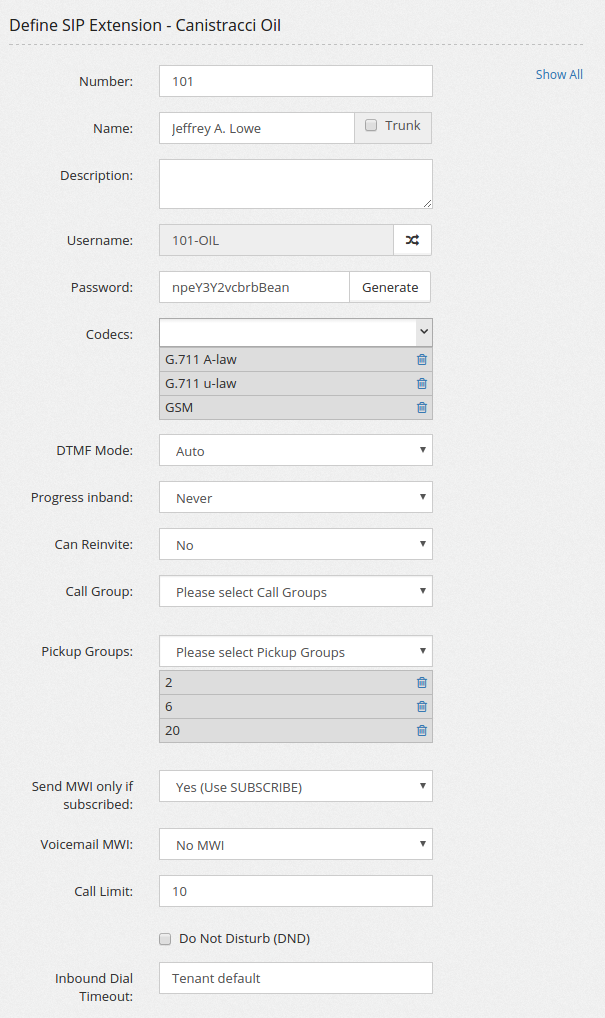
Task: Delete the GSM codec entry
Action: tap(421, 408)
